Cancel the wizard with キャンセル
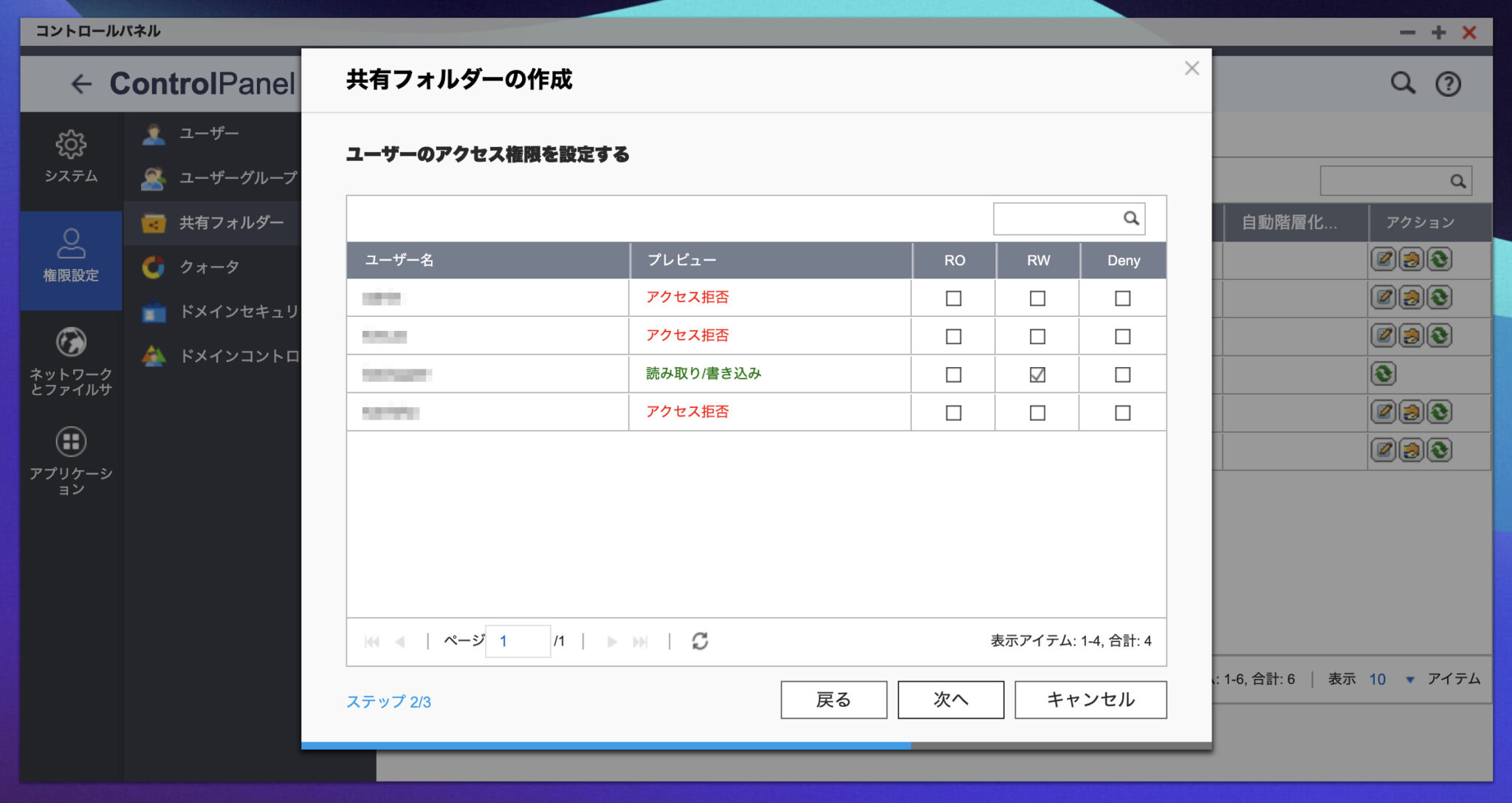The height and width of the screenshot is (803, 1512). click(1090, 699)
